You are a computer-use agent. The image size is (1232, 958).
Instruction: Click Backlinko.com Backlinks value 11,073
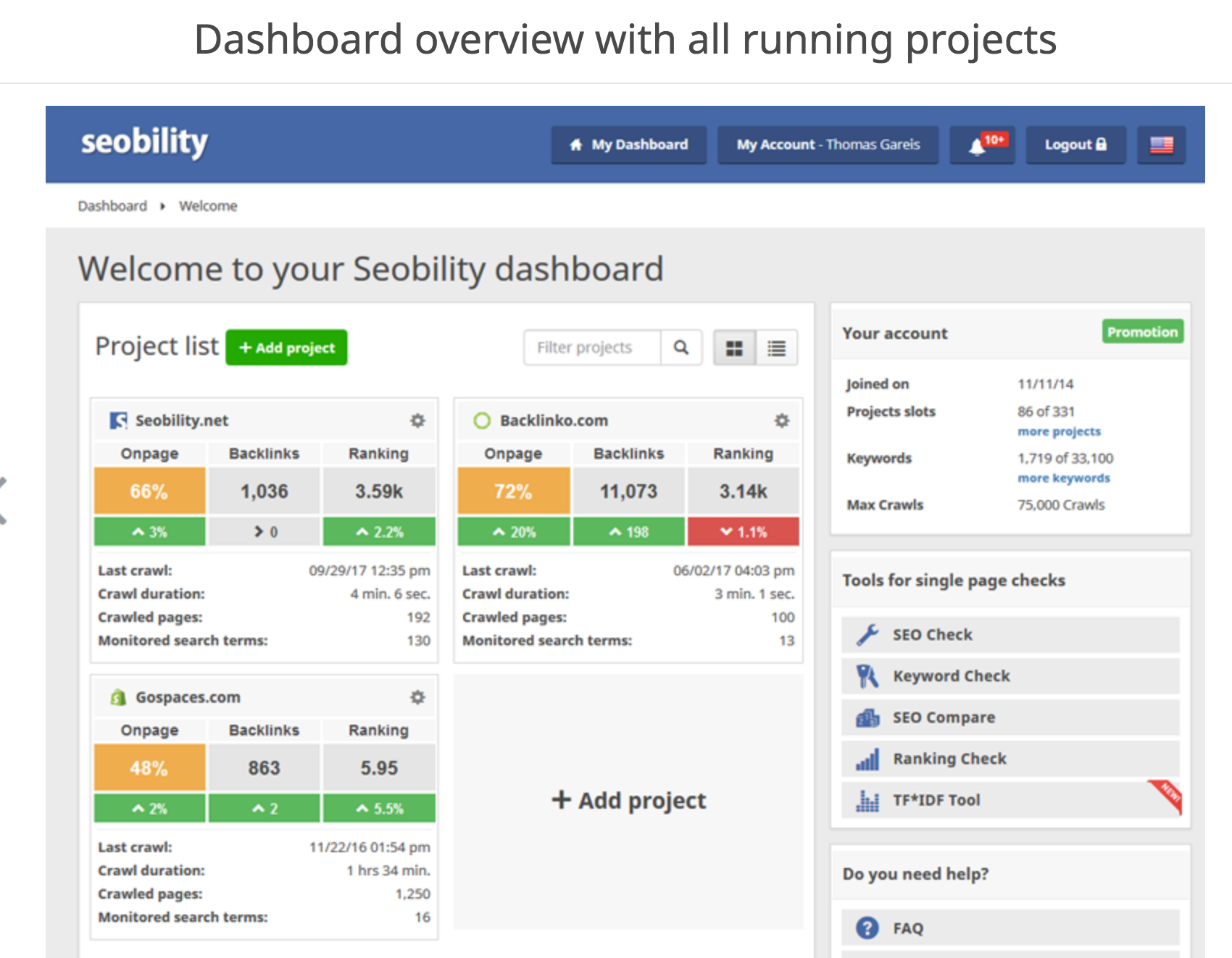pos(628,491)
